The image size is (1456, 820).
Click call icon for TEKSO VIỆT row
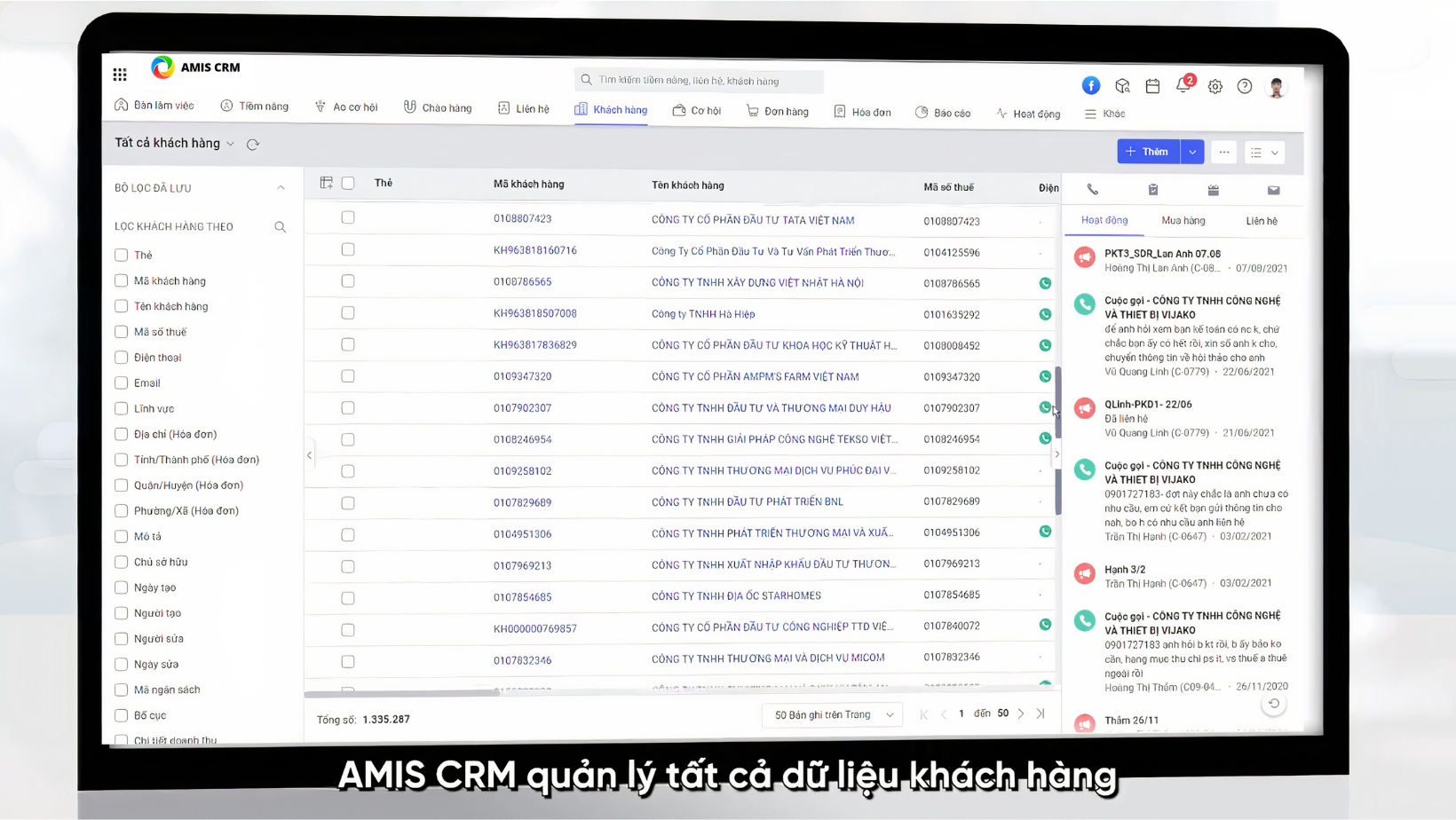click(x=1045, y=438)
